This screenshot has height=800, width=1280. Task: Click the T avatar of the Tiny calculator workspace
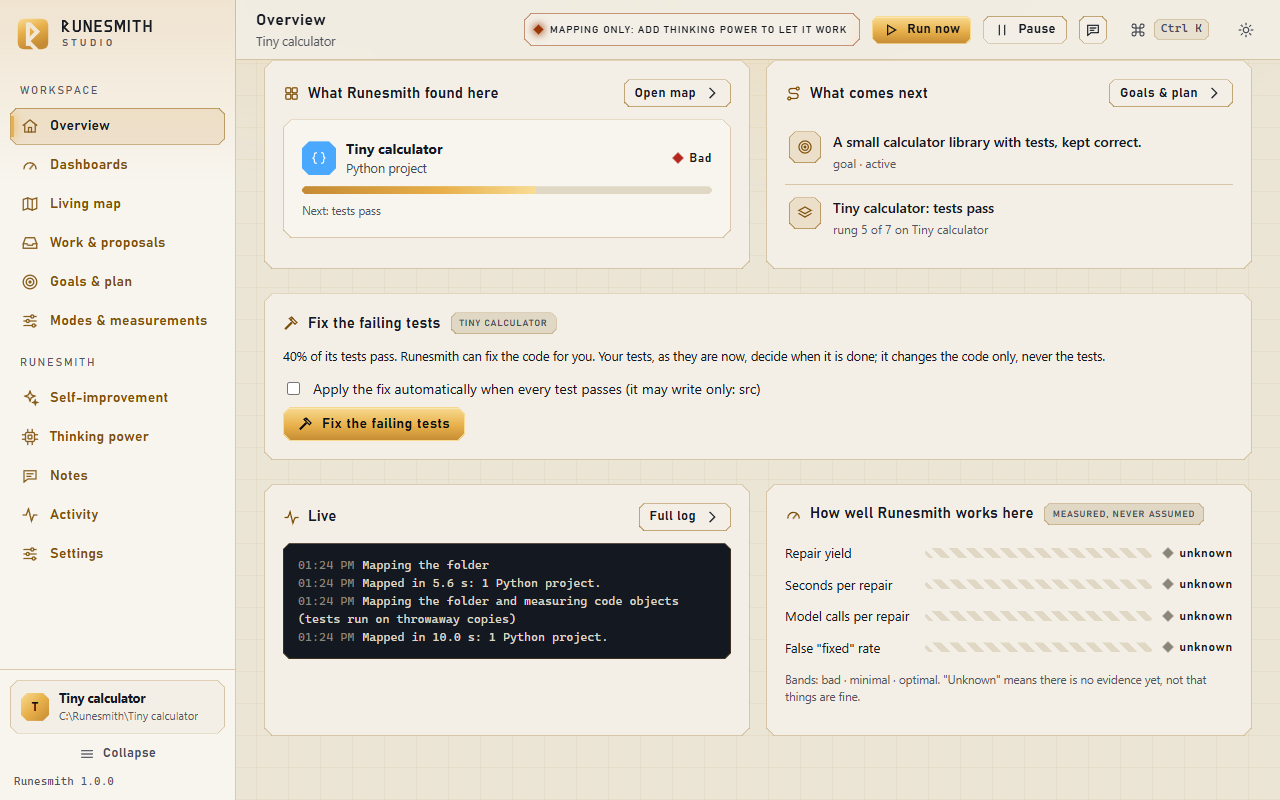pyautogui.click(x=35, y=707)
